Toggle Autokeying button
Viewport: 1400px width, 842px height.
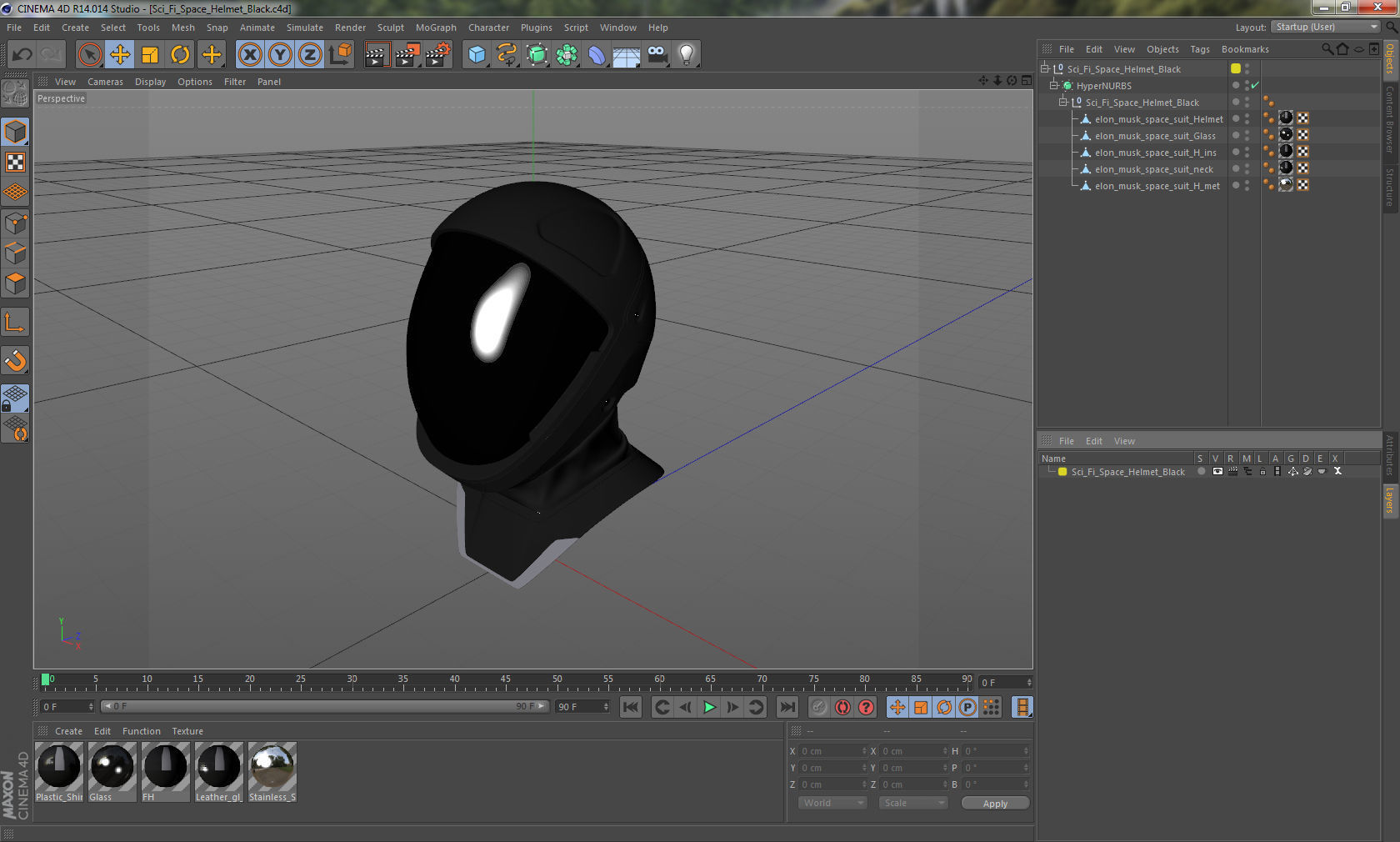842,707
